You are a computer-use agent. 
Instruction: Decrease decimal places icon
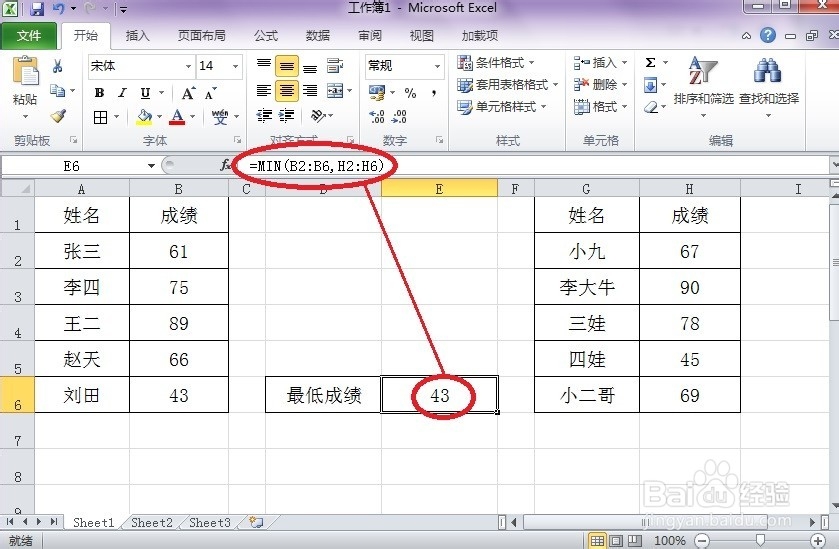pos(400,116)
